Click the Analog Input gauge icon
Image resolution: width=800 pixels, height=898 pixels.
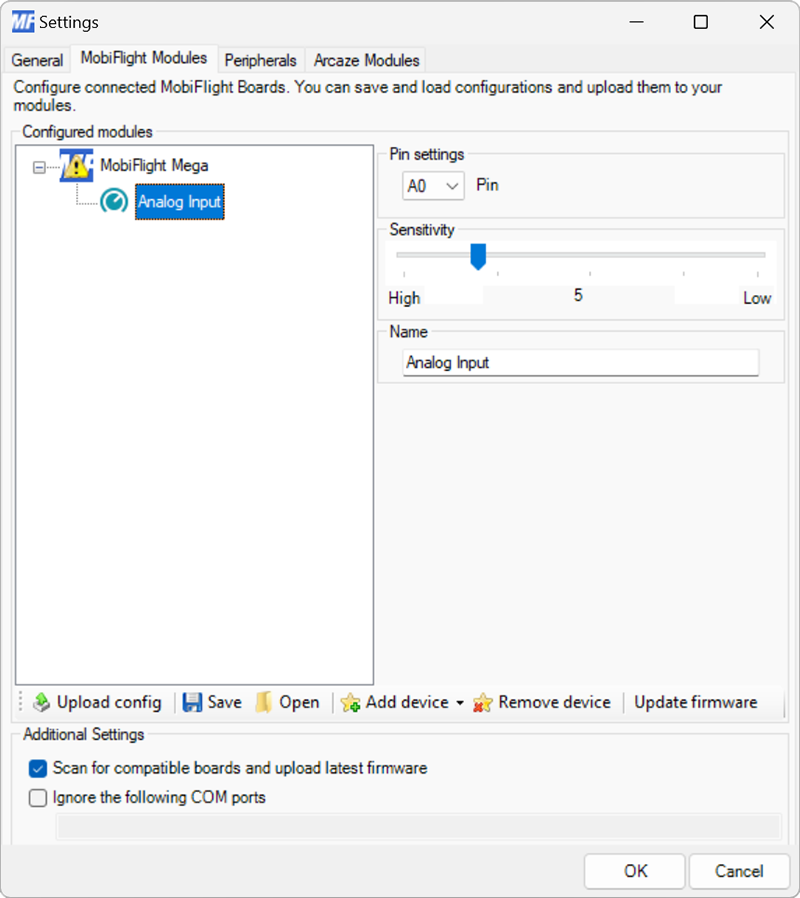pyautogui.click(x=116, y=201)
